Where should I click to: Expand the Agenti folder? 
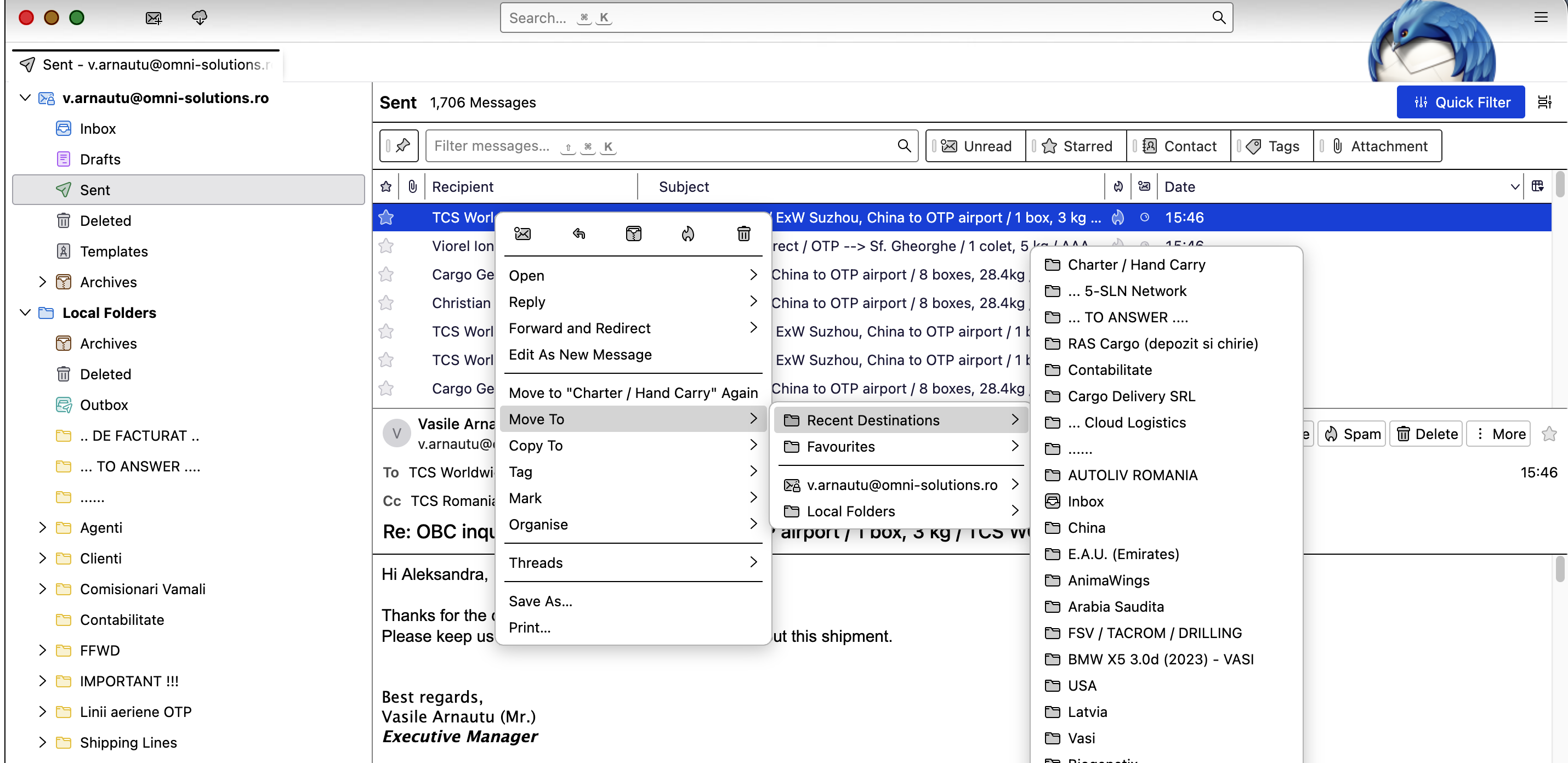42,527
